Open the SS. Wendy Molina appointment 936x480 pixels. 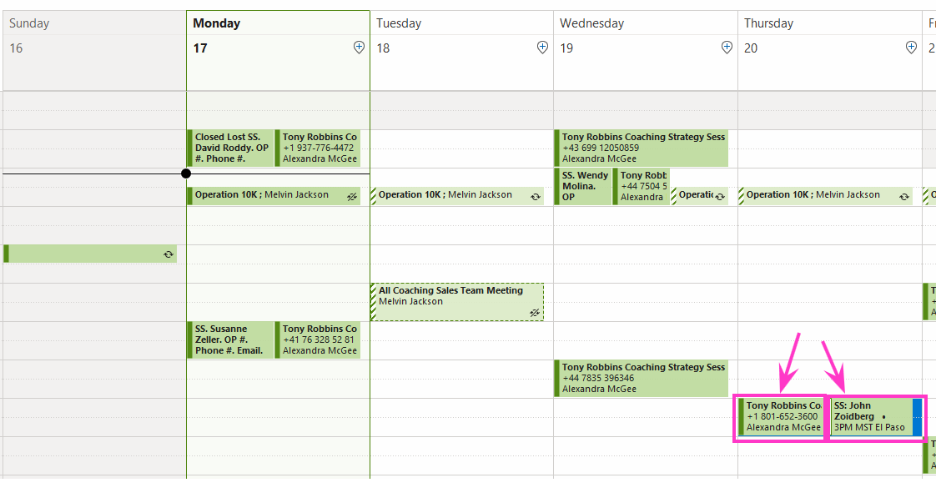coord(583,186)
